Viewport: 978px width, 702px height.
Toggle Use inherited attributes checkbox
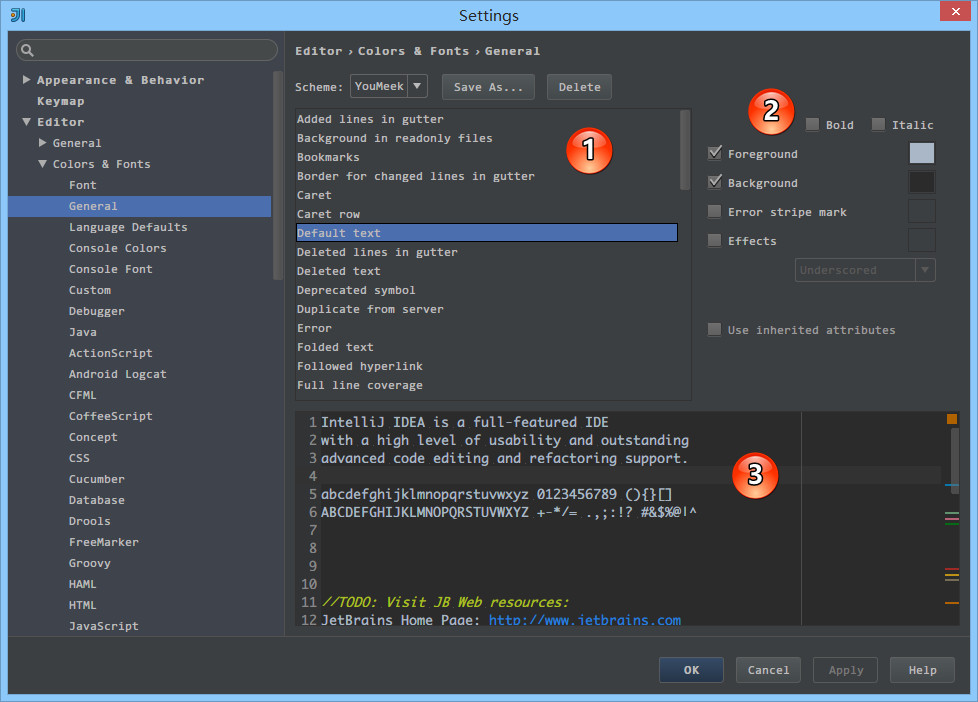coord(715,330)
